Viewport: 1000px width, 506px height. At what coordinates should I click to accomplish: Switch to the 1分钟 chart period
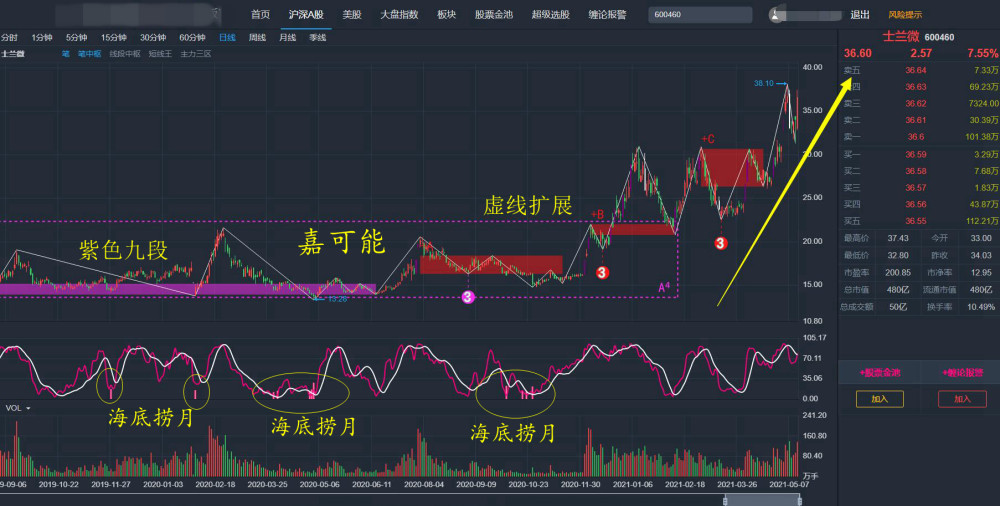[x=41, y=38]
